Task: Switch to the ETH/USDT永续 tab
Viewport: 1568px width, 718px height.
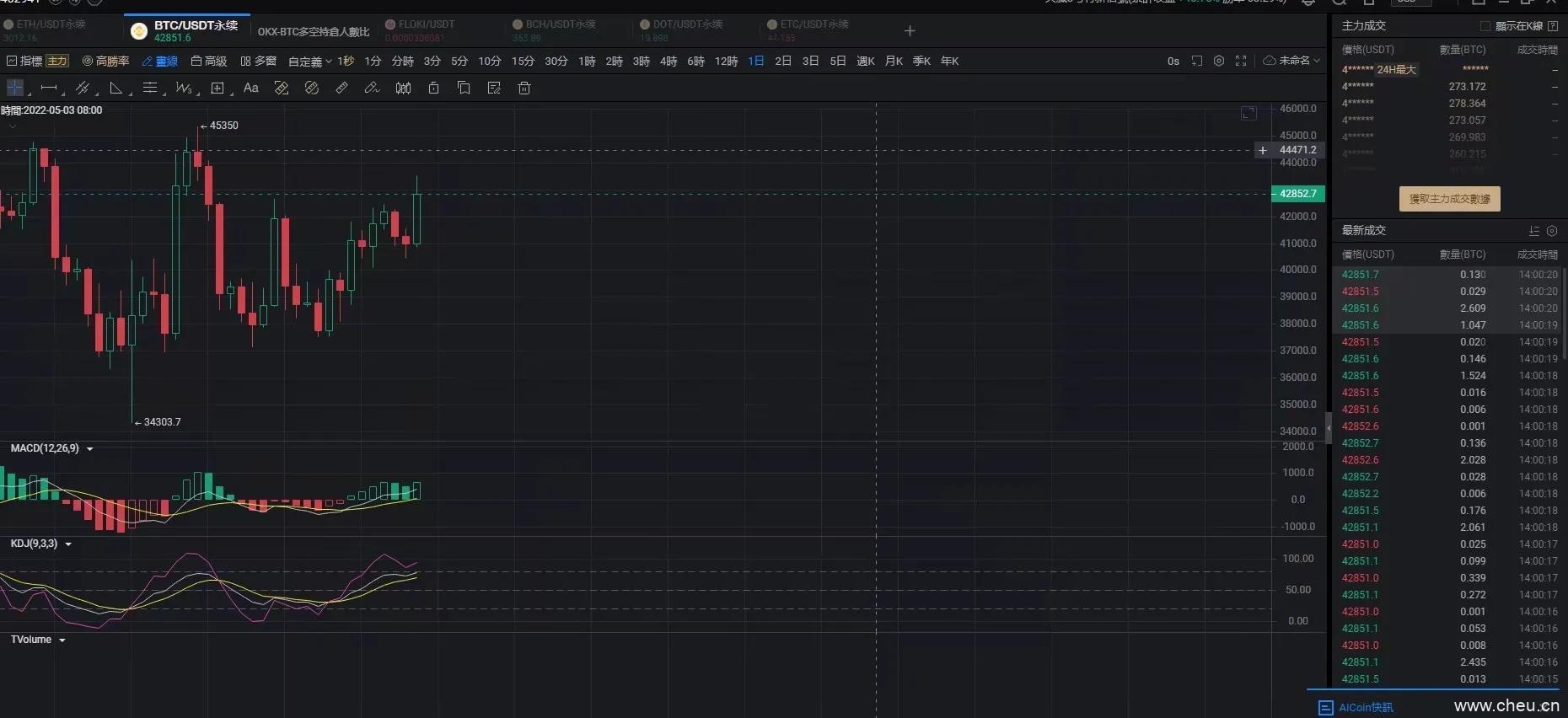Action: (x=51, y=24)
